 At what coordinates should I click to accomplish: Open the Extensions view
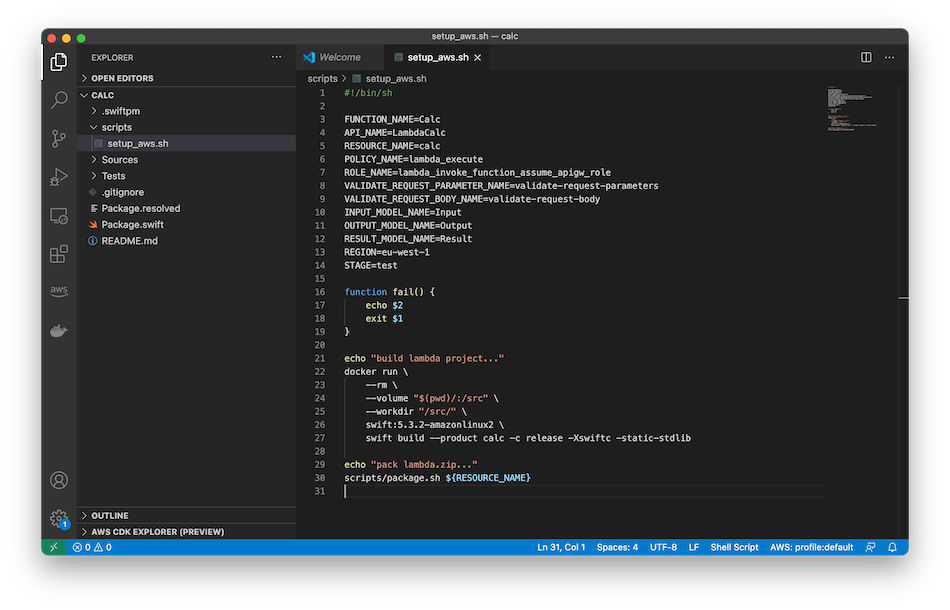click(59, 254)
